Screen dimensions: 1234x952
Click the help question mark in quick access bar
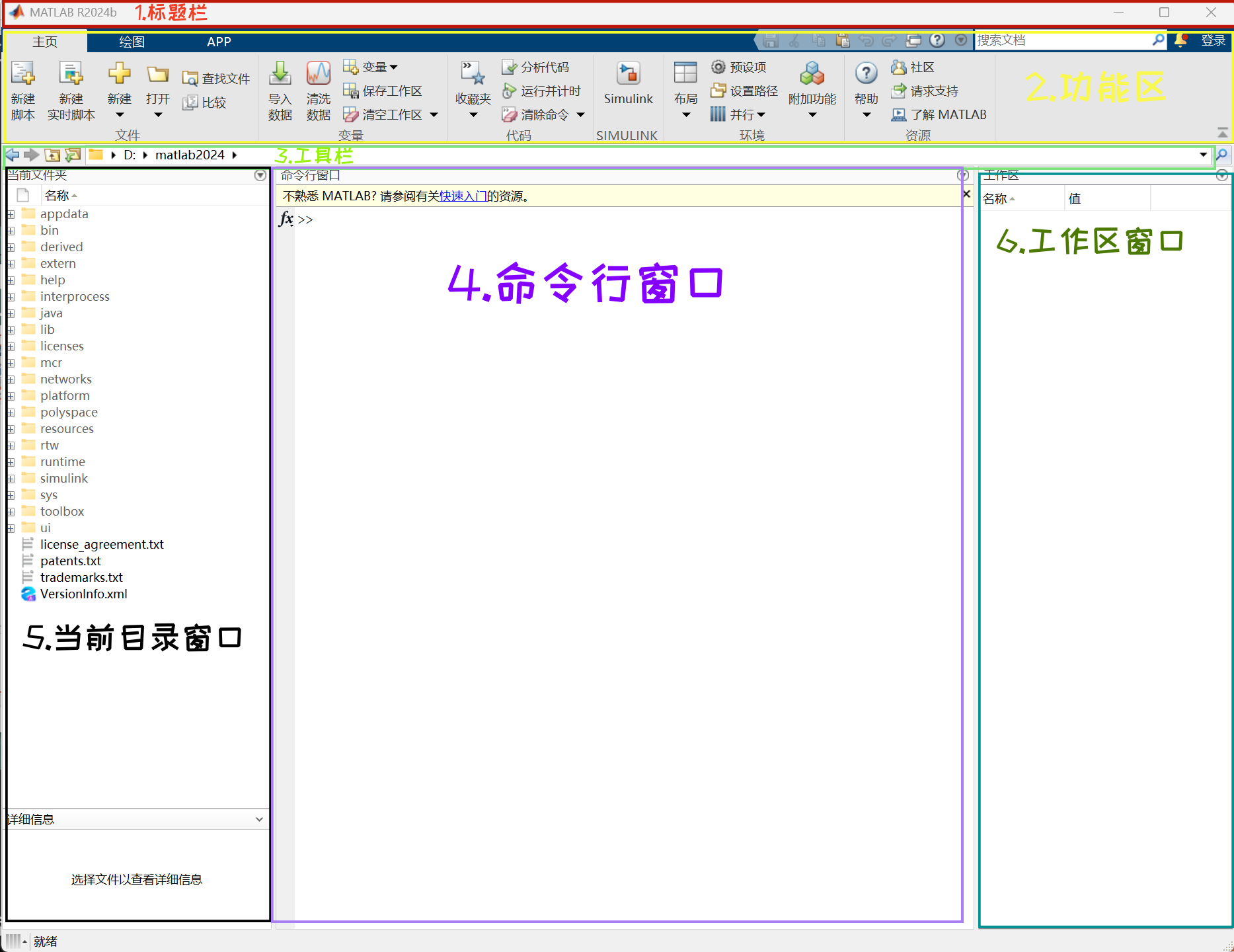pyautogui.click(x=937, y=40)
